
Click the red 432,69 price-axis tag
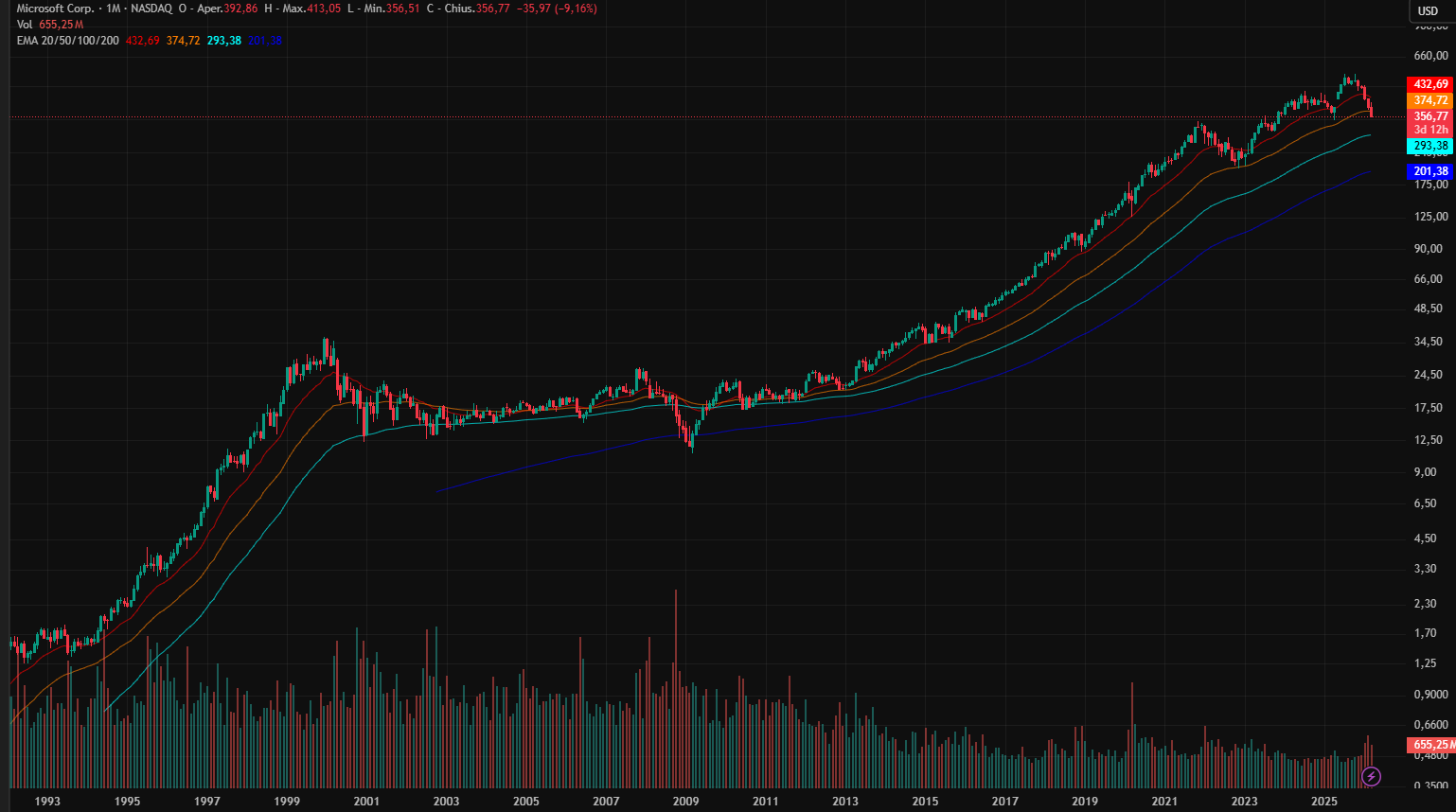(x=1430, y=84)
